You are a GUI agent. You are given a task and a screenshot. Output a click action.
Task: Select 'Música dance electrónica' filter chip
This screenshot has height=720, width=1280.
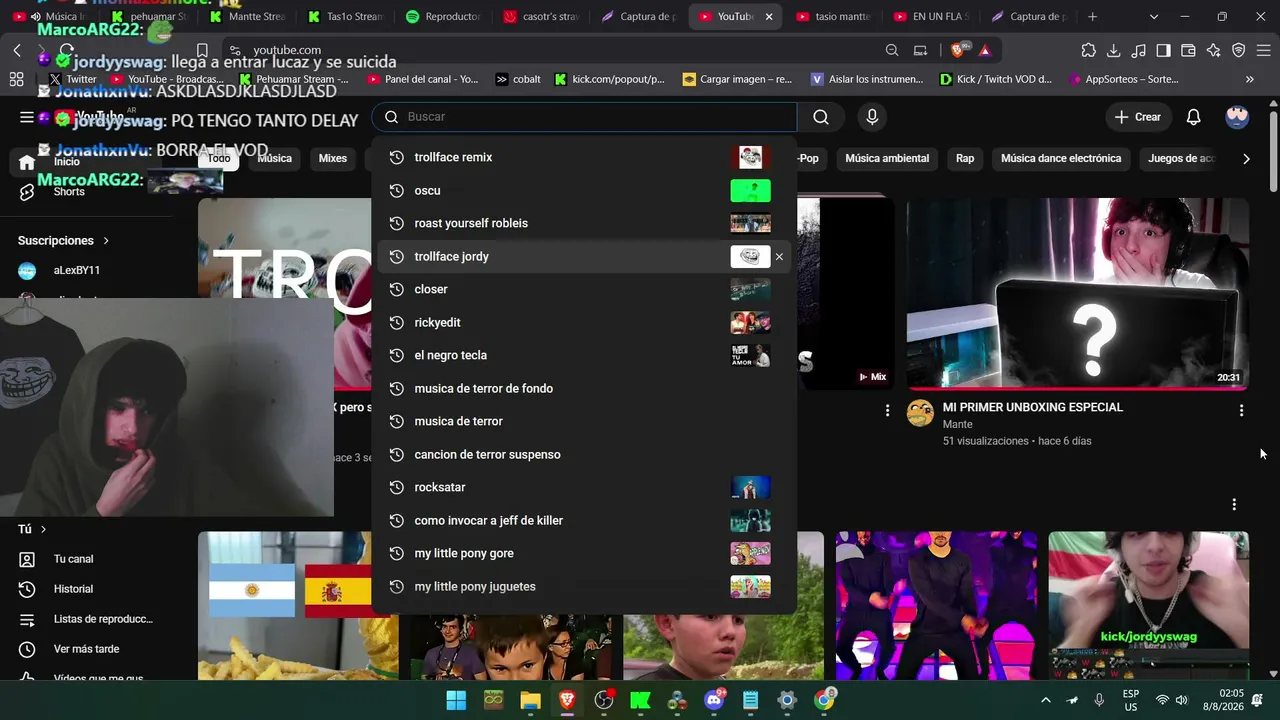point(1061,158)
